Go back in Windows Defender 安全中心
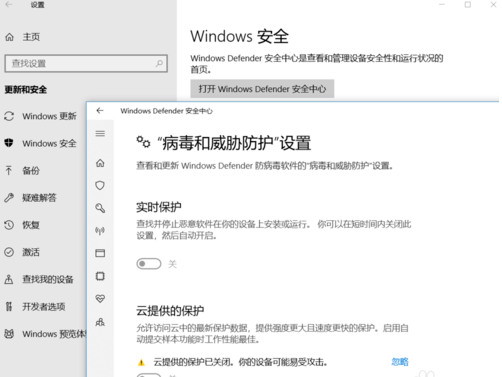Screen dimensions: 502x377 tap(100, 111)
